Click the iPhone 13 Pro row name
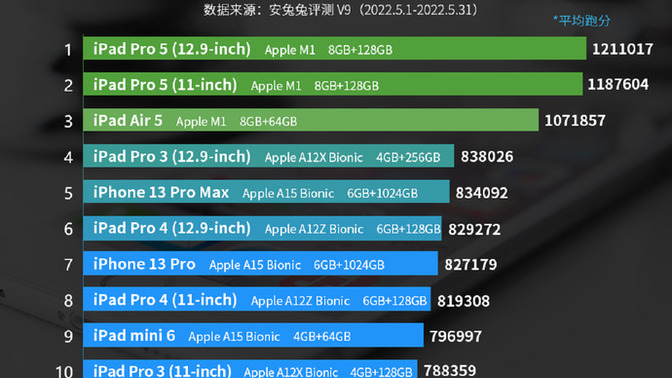 144,264
